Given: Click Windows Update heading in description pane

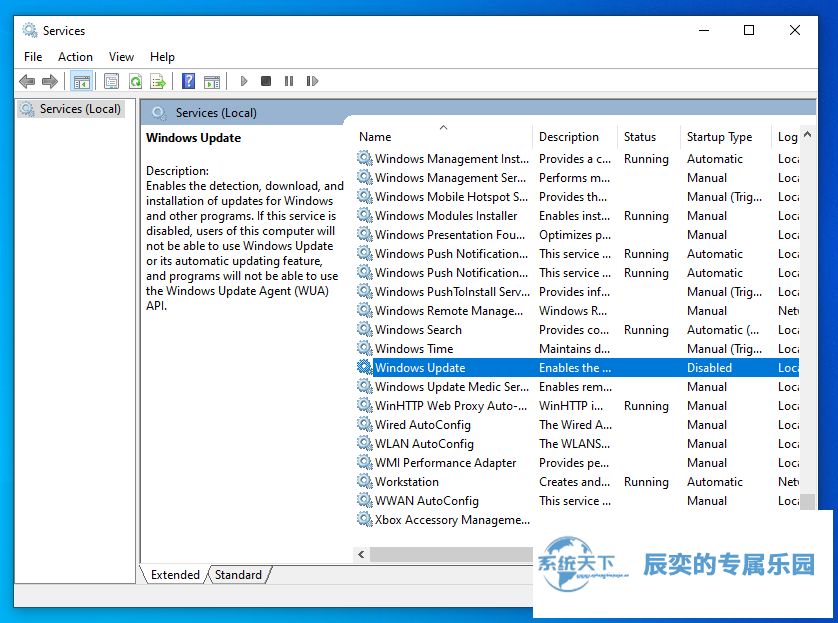Looking at the screenshot, I should (193, 138).
